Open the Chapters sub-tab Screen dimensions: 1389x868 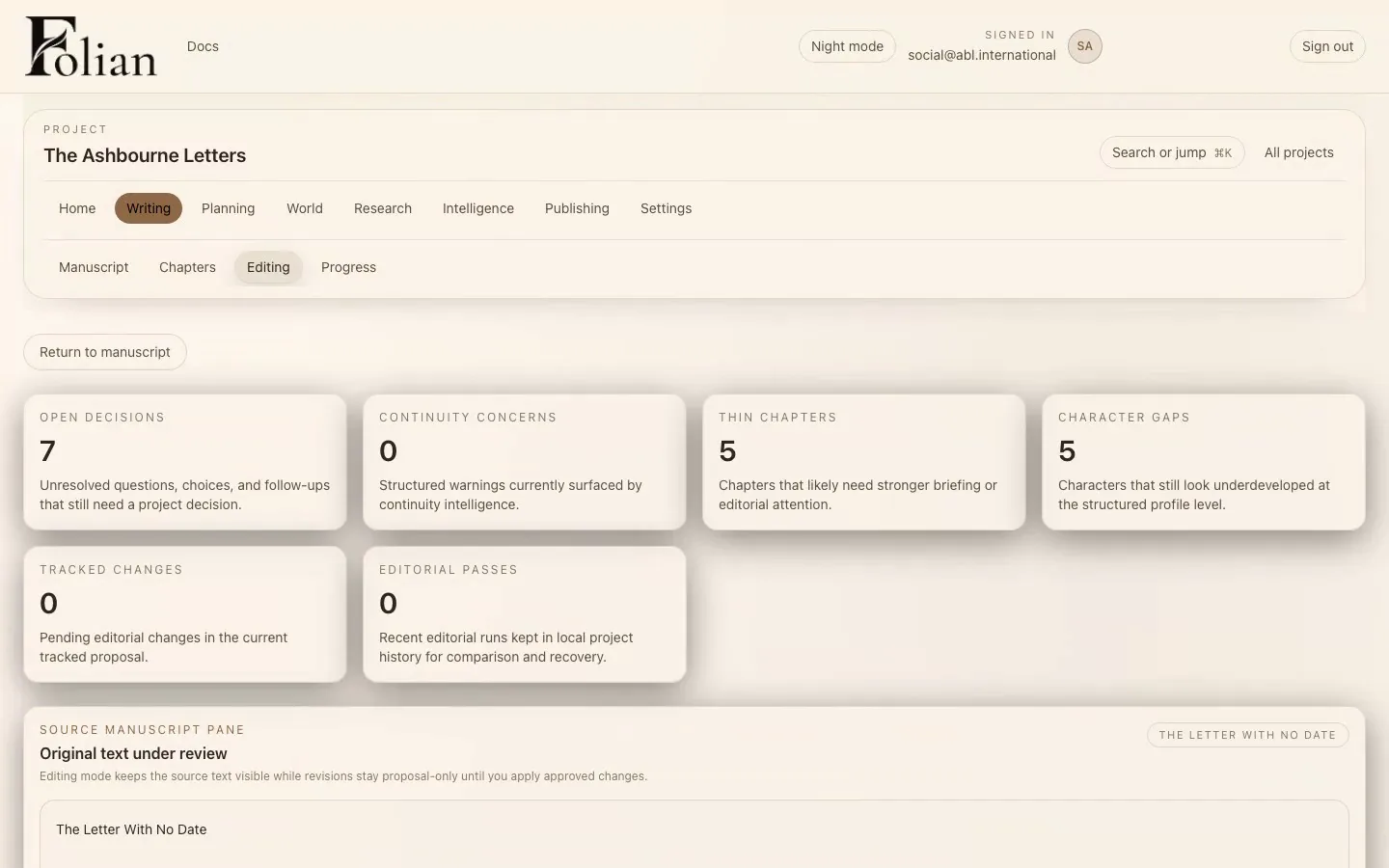[x=187, y=267]
